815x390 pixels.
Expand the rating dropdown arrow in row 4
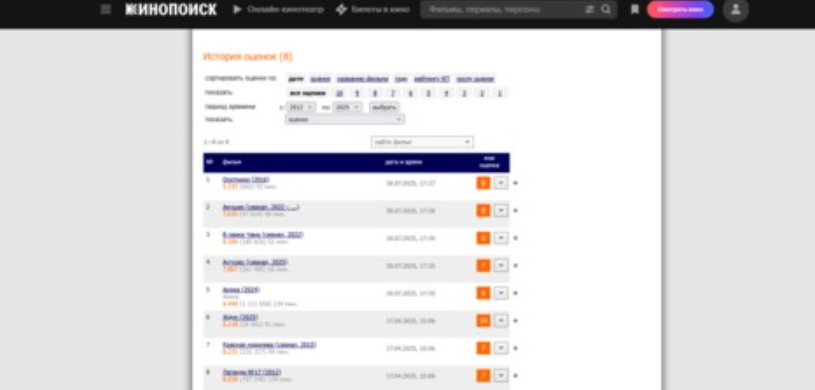tap(501, 266)
